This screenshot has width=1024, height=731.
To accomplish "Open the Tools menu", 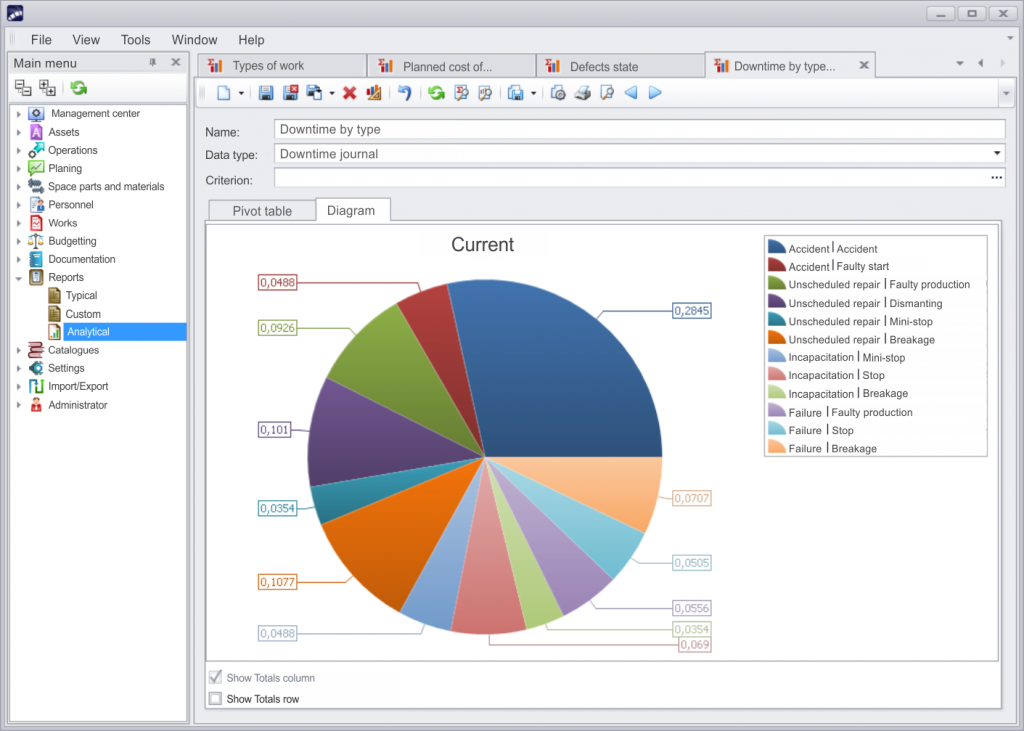I will click(x=135, y=39).
